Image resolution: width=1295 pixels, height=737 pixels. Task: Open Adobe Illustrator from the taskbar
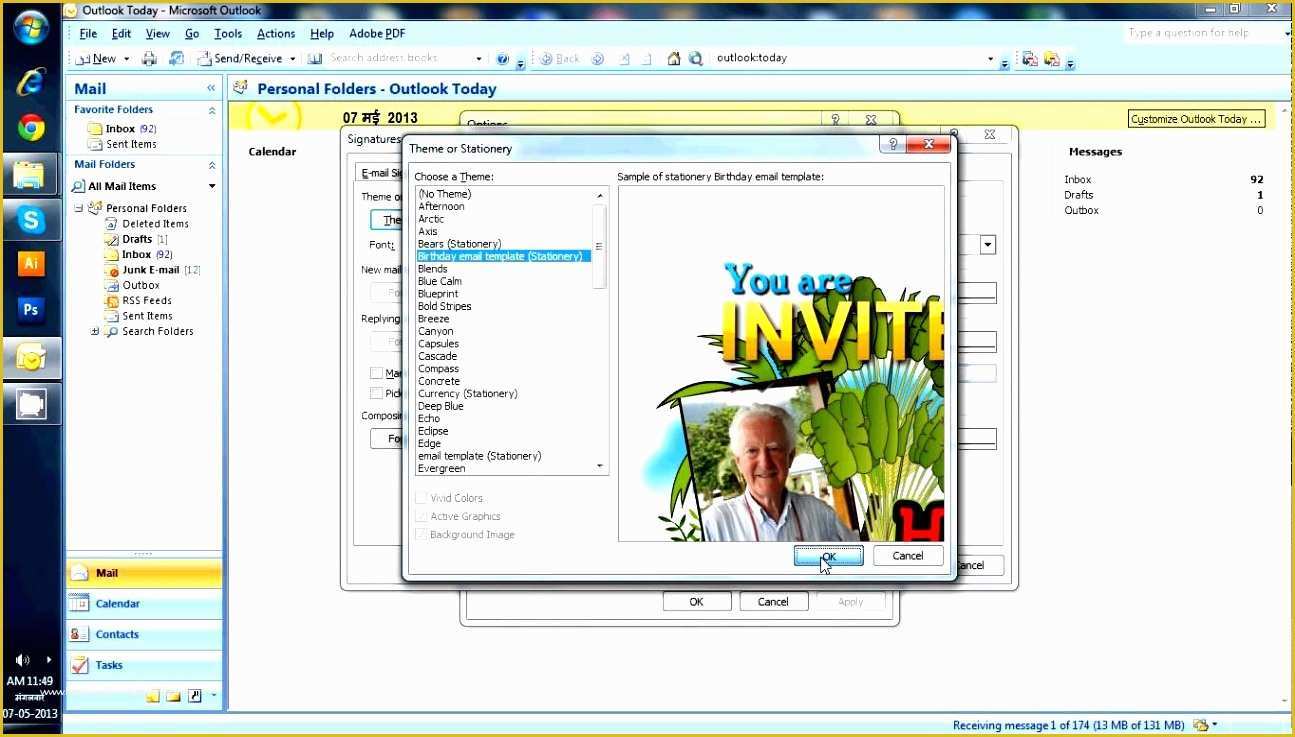(31, 264)
